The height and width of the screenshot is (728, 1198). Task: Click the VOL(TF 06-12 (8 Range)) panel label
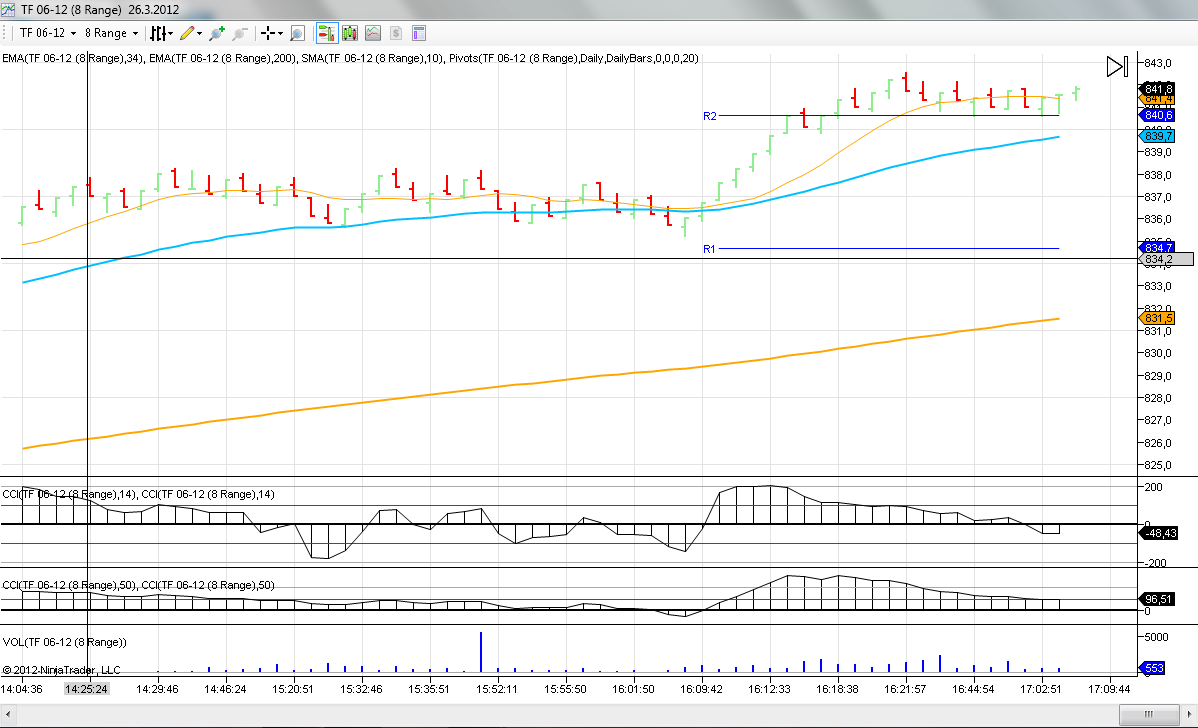(x=65, y=641)
